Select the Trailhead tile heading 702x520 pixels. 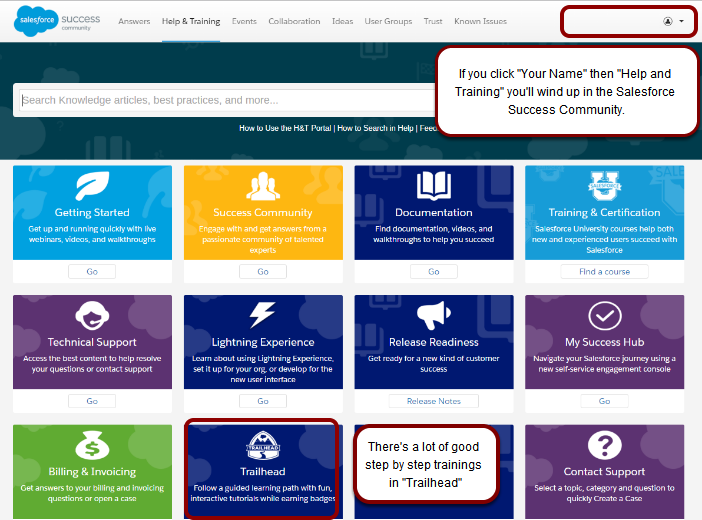pos(263,472)
